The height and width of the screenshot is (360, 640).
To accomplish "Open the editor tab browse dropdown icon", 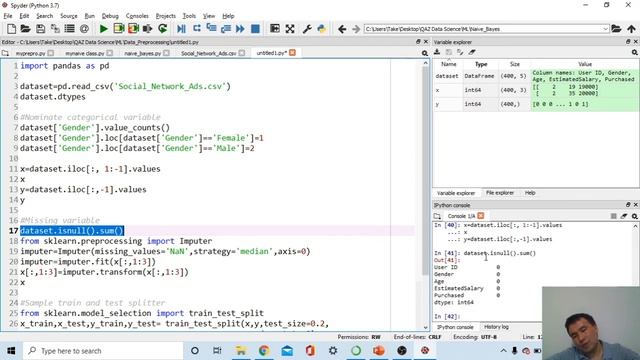I will pos(5,53).
